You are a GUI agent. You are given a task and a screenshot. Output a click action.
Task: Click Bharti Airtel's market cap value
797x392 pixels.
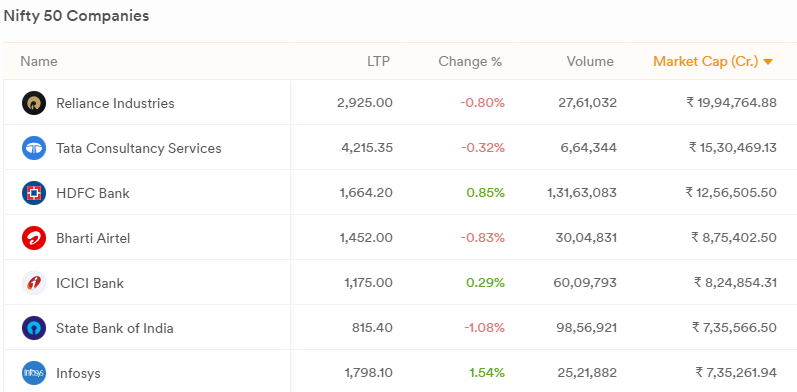pyautogui.click(x=734, y=238)
